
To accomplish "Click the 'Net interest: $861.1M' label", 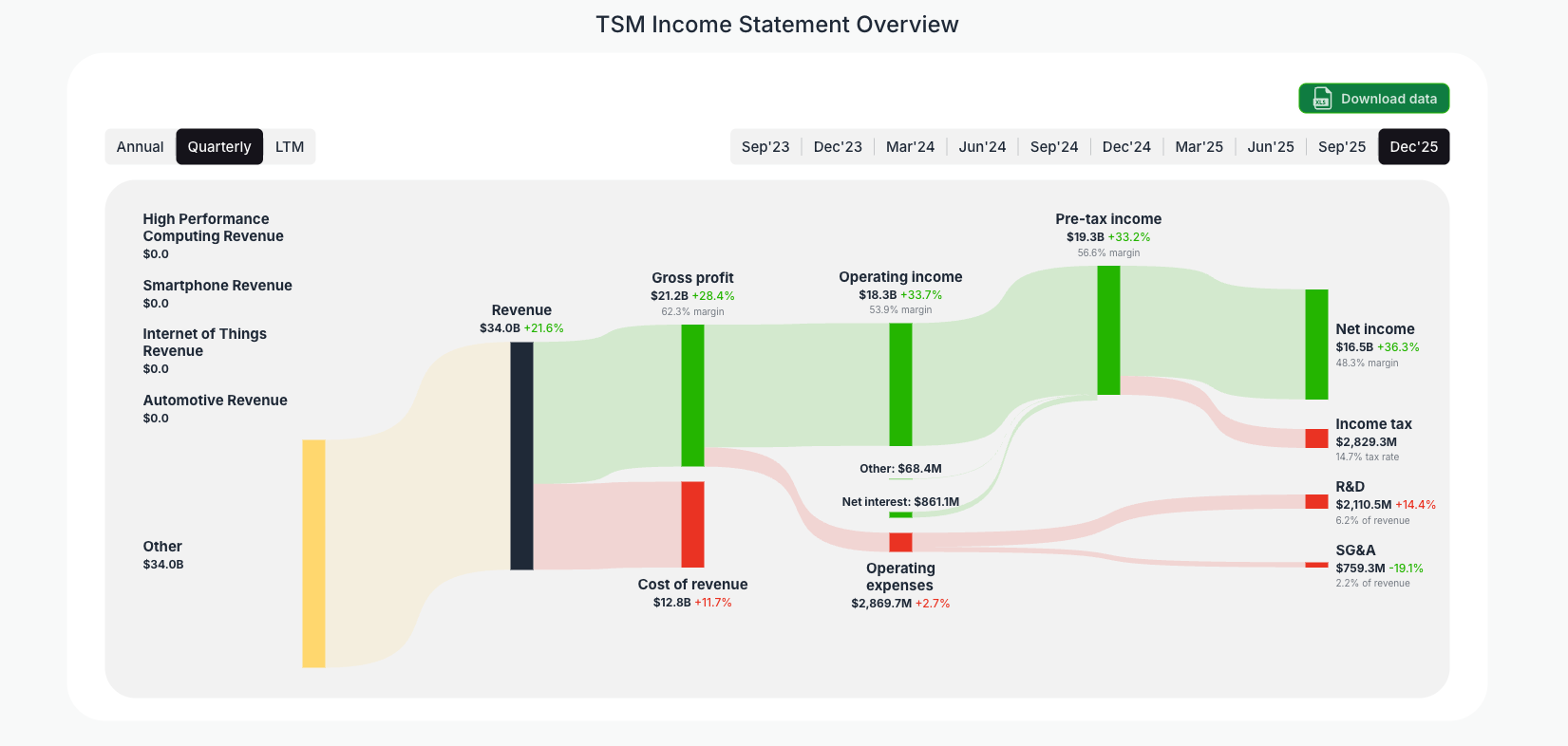I will (x=900, y=502).
